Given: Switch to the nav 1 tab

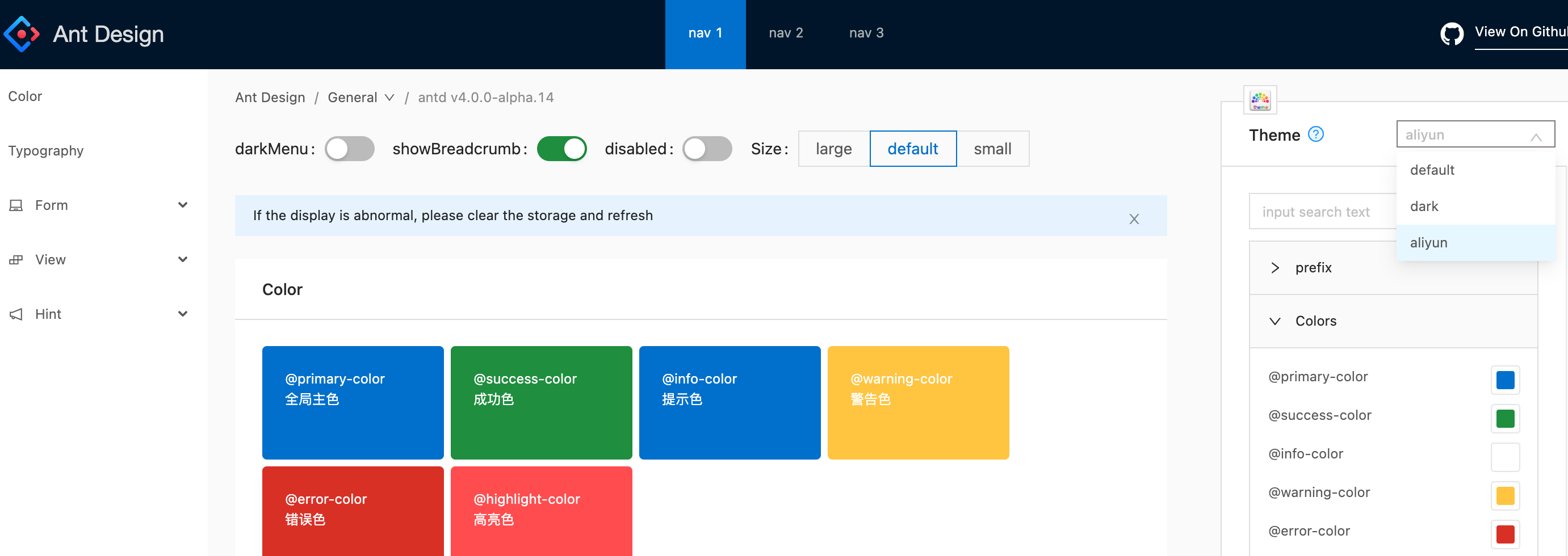Looking at the screenshot, I should tap(705, 34).
